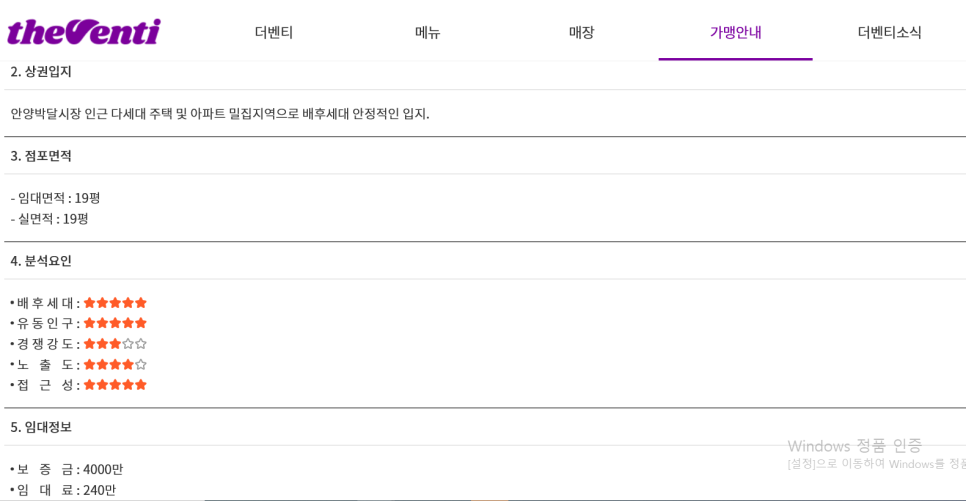Click the fifth star of 접근성 rating
The height and width of the screenshot is (501, 966).
point(141,385)
